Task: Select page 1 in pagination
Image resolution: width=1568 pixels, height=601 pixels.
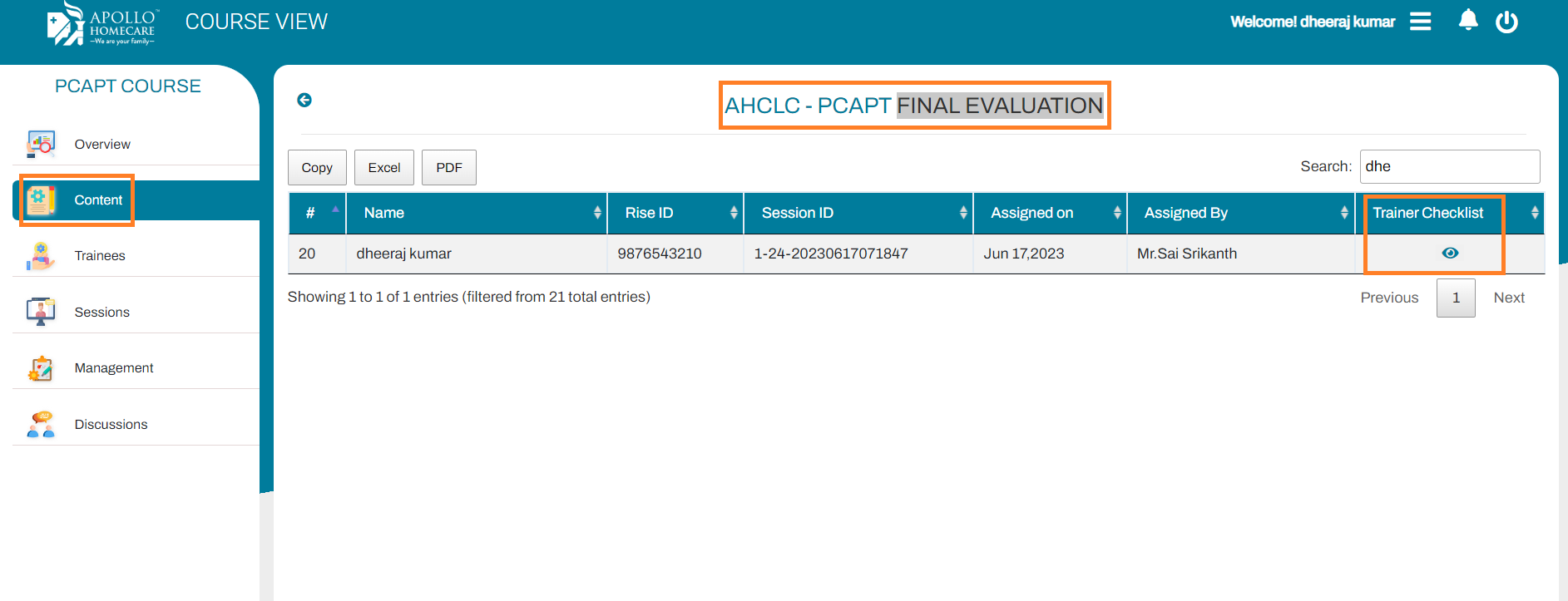Action: pos(1456,298)
